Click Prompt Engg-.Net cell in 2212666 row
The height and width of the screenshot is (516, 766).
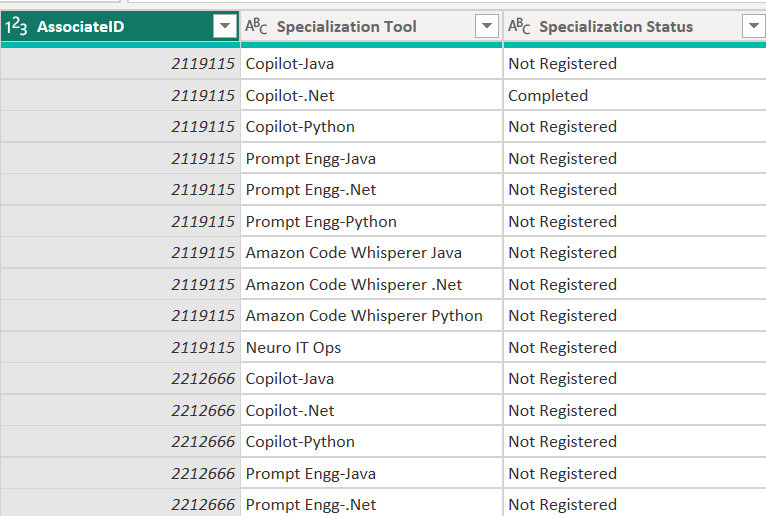(x=371, y=503)
